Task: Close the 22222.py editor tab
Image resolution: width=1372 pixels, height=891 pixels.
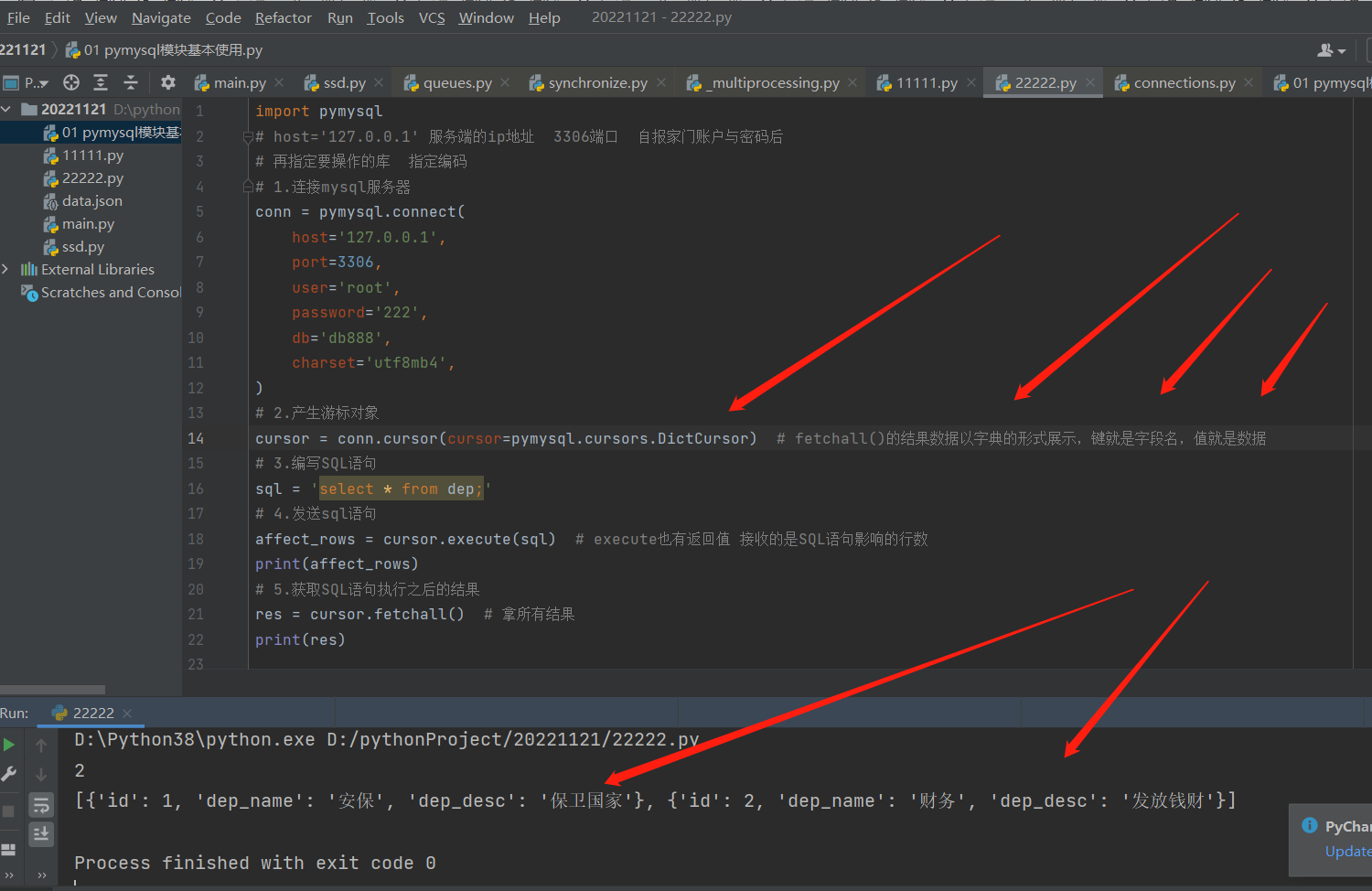Action: coord(1090,82)
